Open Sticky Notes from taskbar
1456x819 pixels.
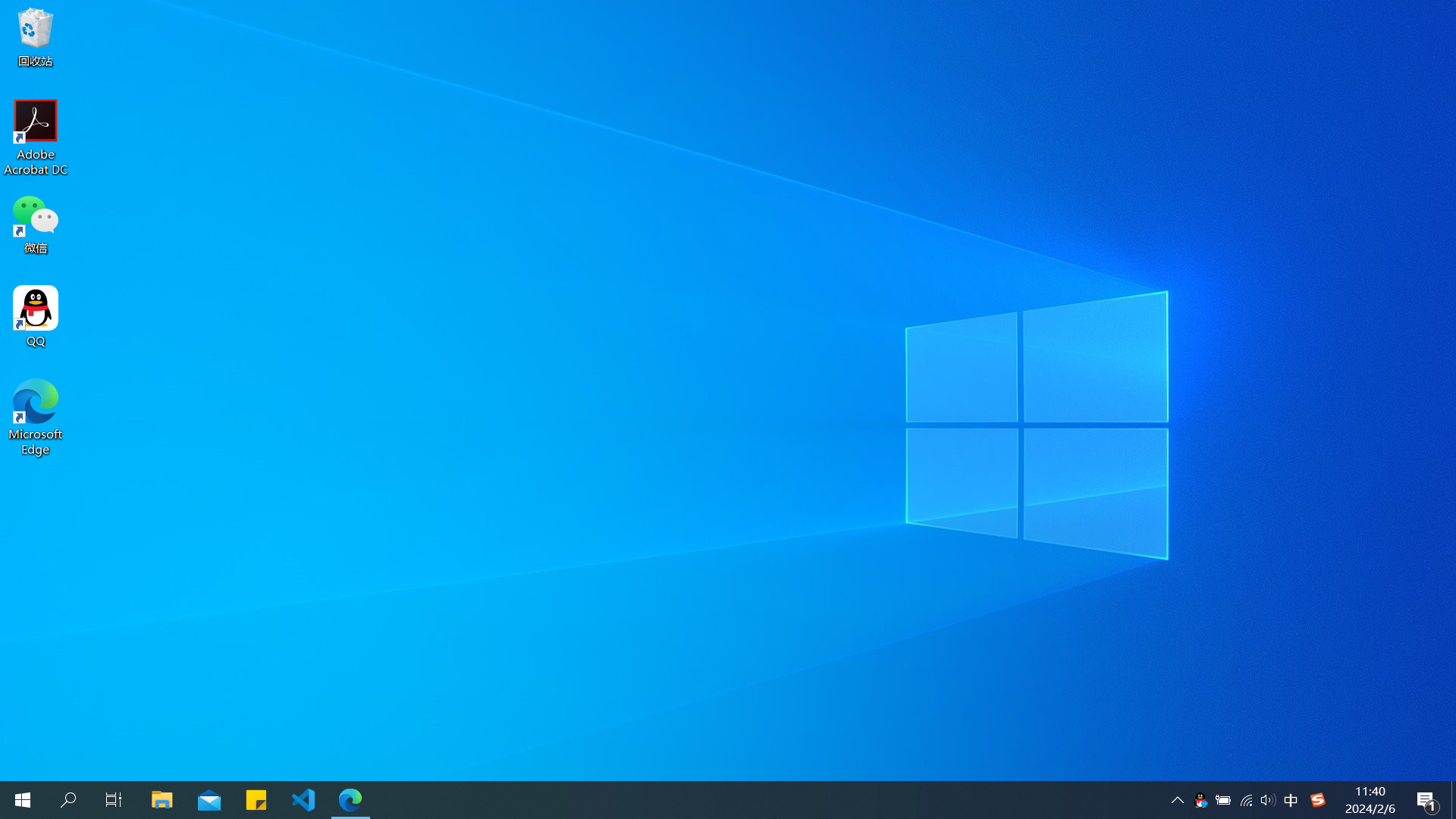(x=256, y=800)
